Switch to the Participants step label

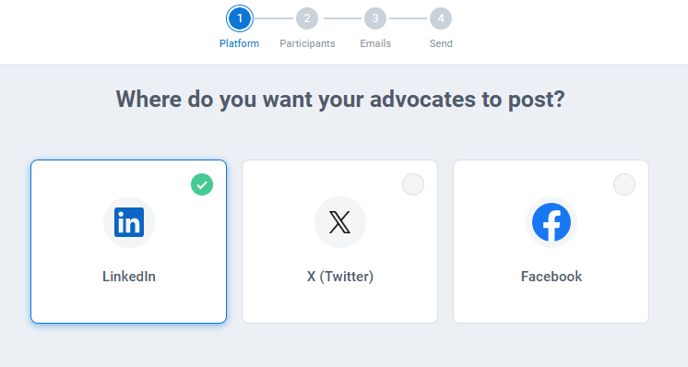(307, 43)
